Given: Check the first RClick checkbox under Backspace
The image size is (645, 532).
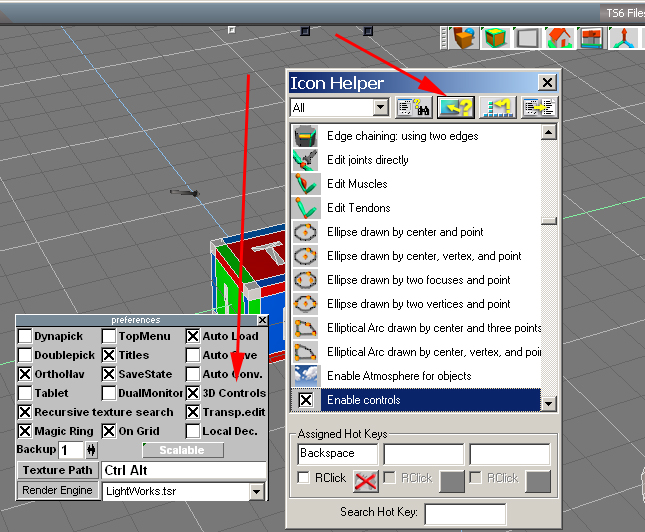Looking at the screenshot, I should [304, 478].
